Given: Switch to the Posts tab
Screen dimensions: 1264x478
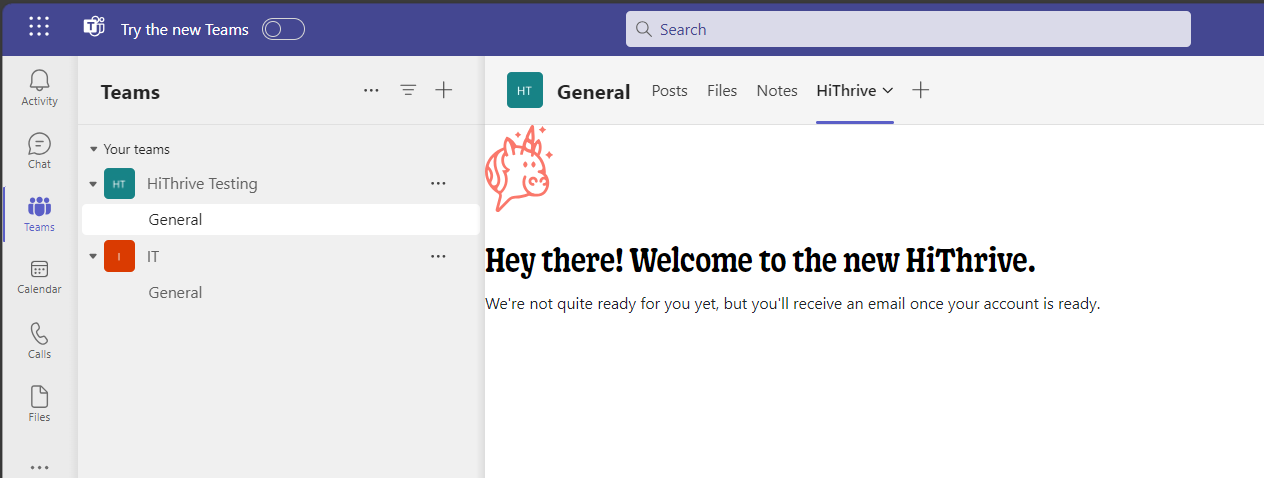Looking at the screenshot, I should 670,90.
